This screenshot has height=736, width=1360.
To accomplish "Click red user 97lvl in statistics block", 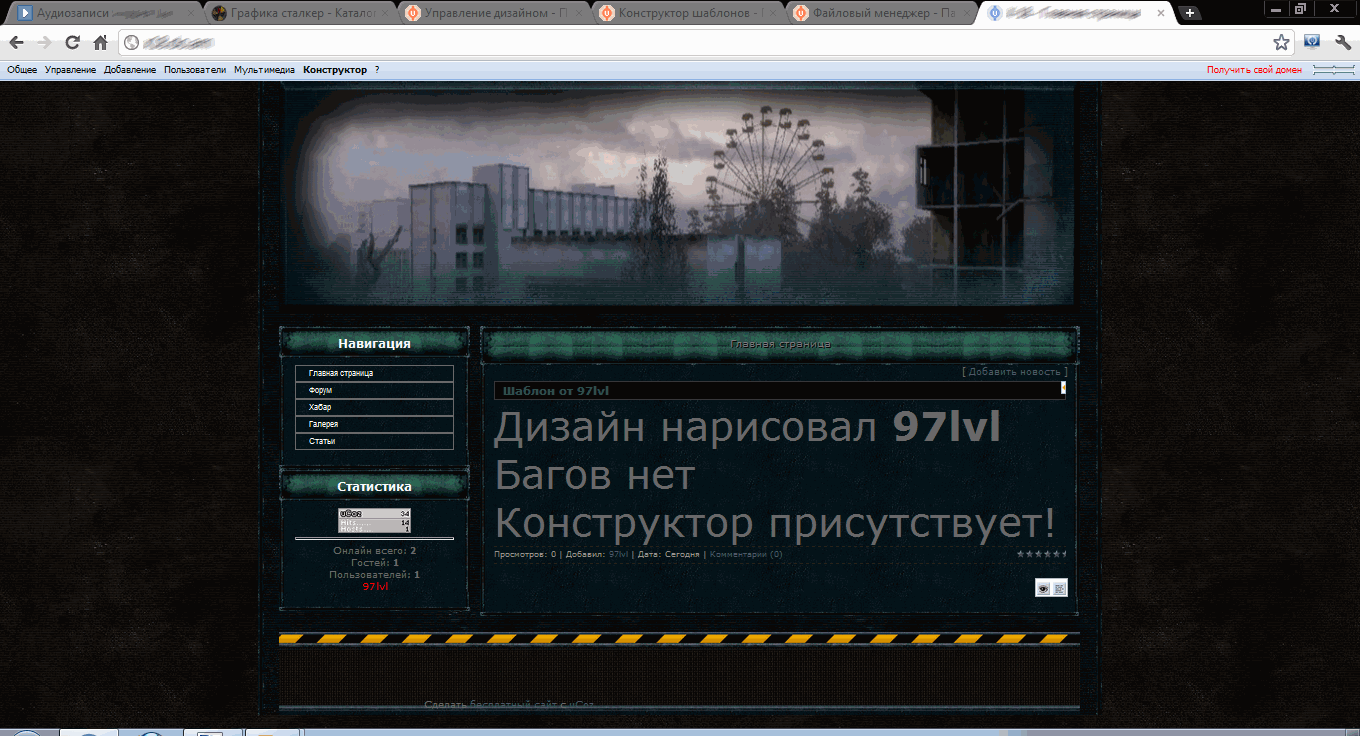I will coord(375,587).
